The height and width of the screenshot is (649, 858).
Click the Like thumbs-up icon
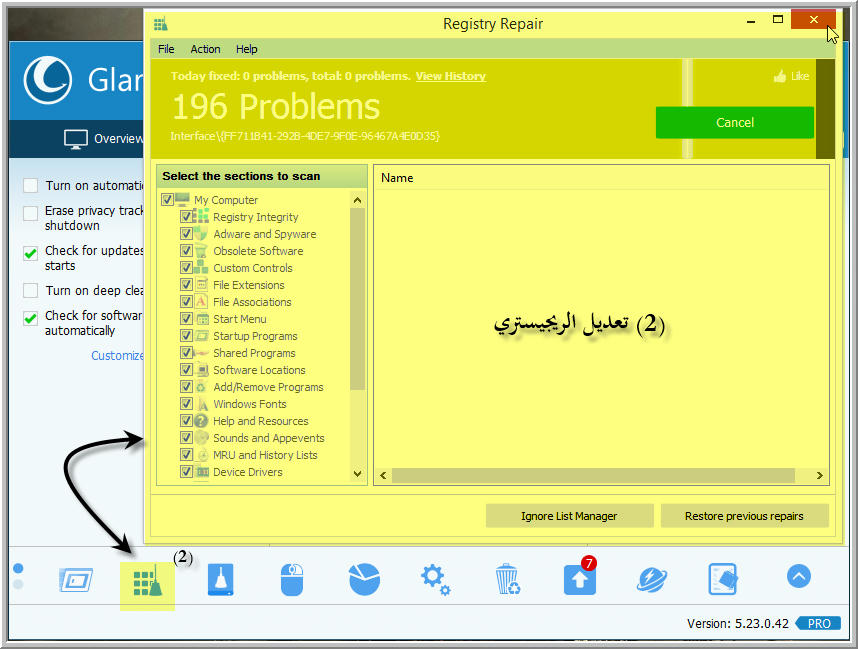tap(780, 76)
